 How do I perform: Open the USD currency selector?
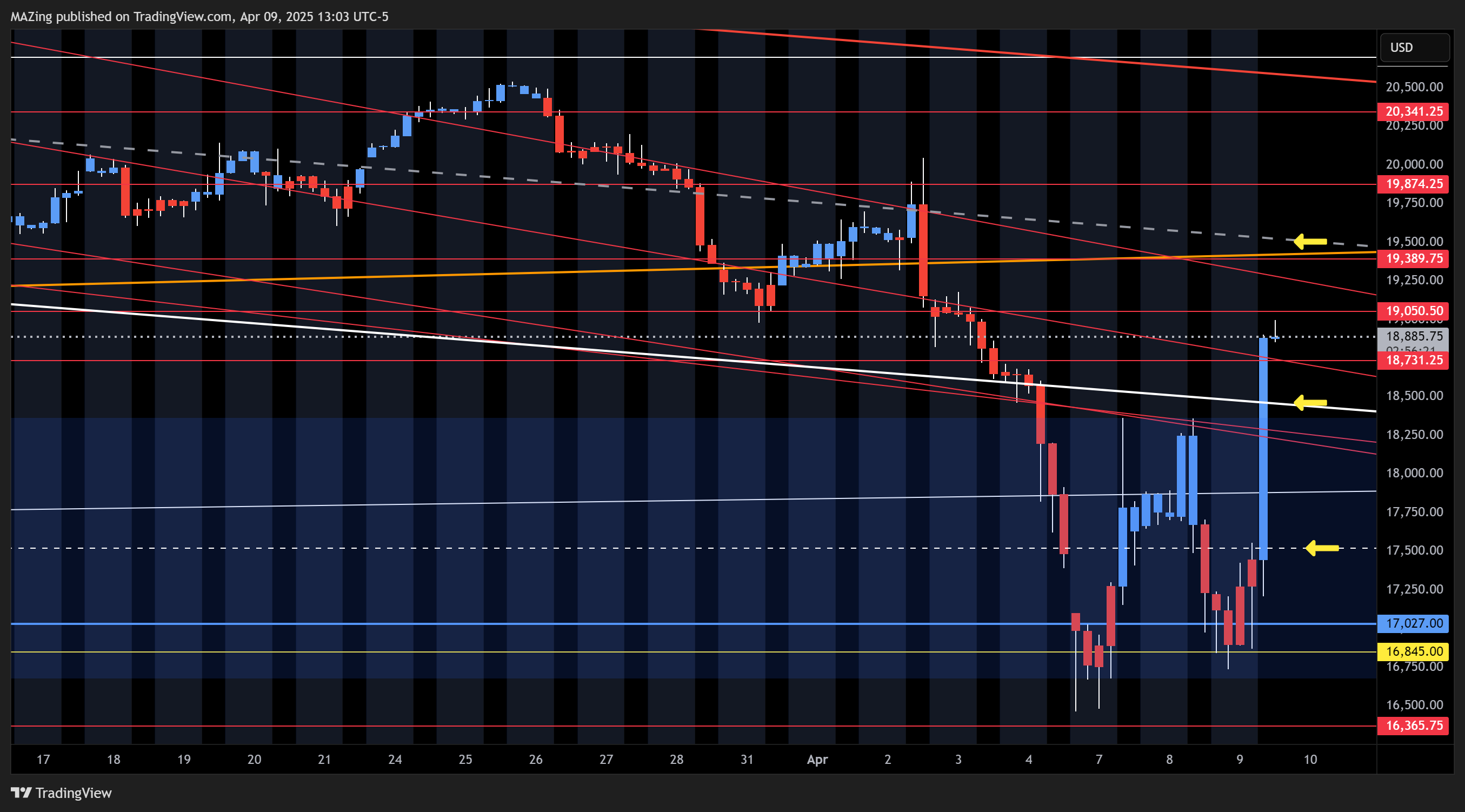tap(1414, 47)
